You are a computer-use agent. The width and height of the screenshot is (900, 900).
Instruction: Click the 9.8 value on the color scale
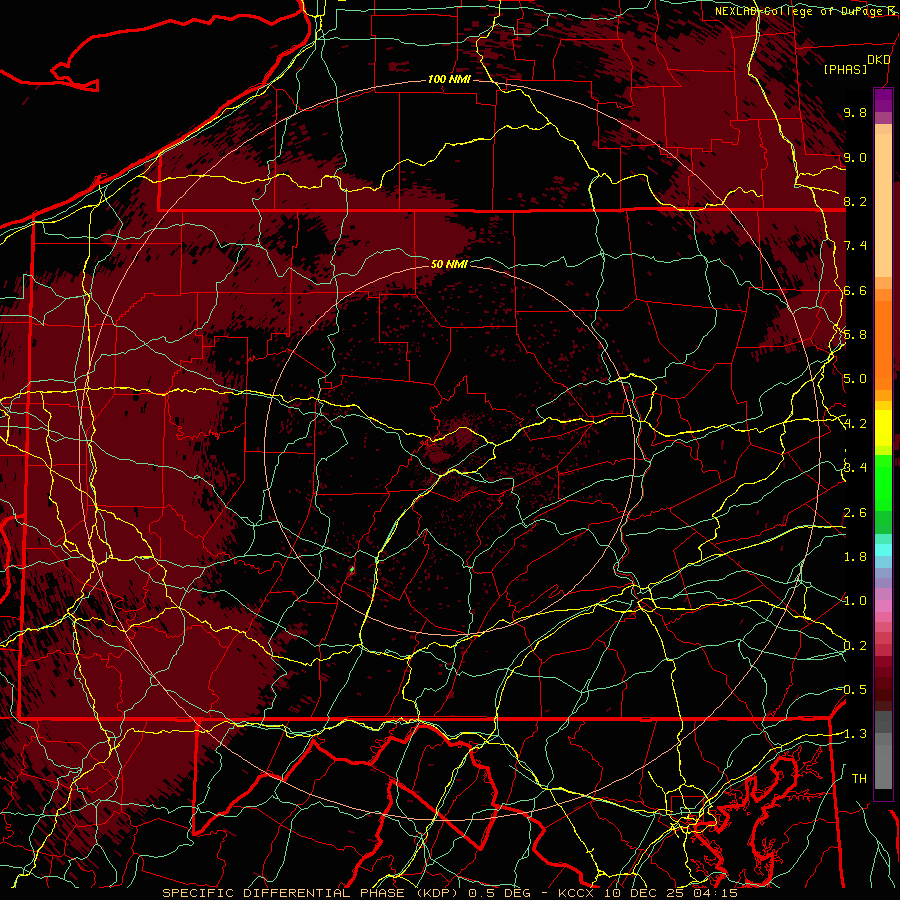coord(855,112)
